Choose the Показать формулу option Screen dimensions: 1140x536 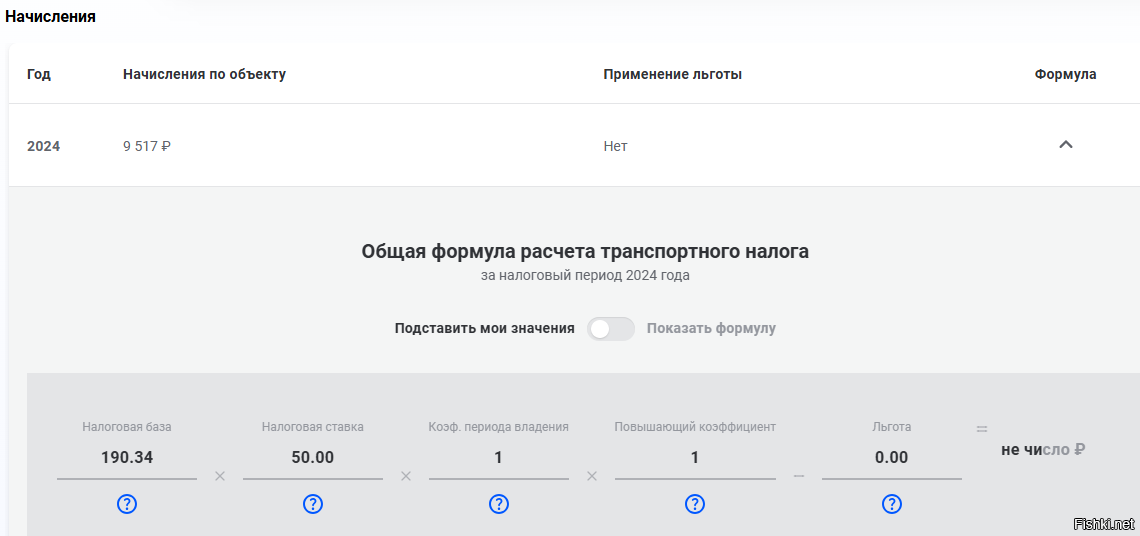711,329
